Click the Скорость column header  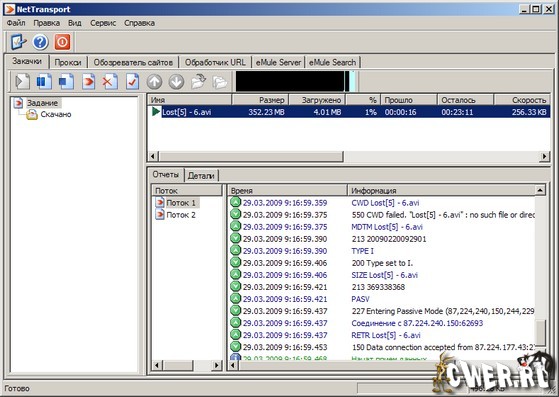click(522, 100)
